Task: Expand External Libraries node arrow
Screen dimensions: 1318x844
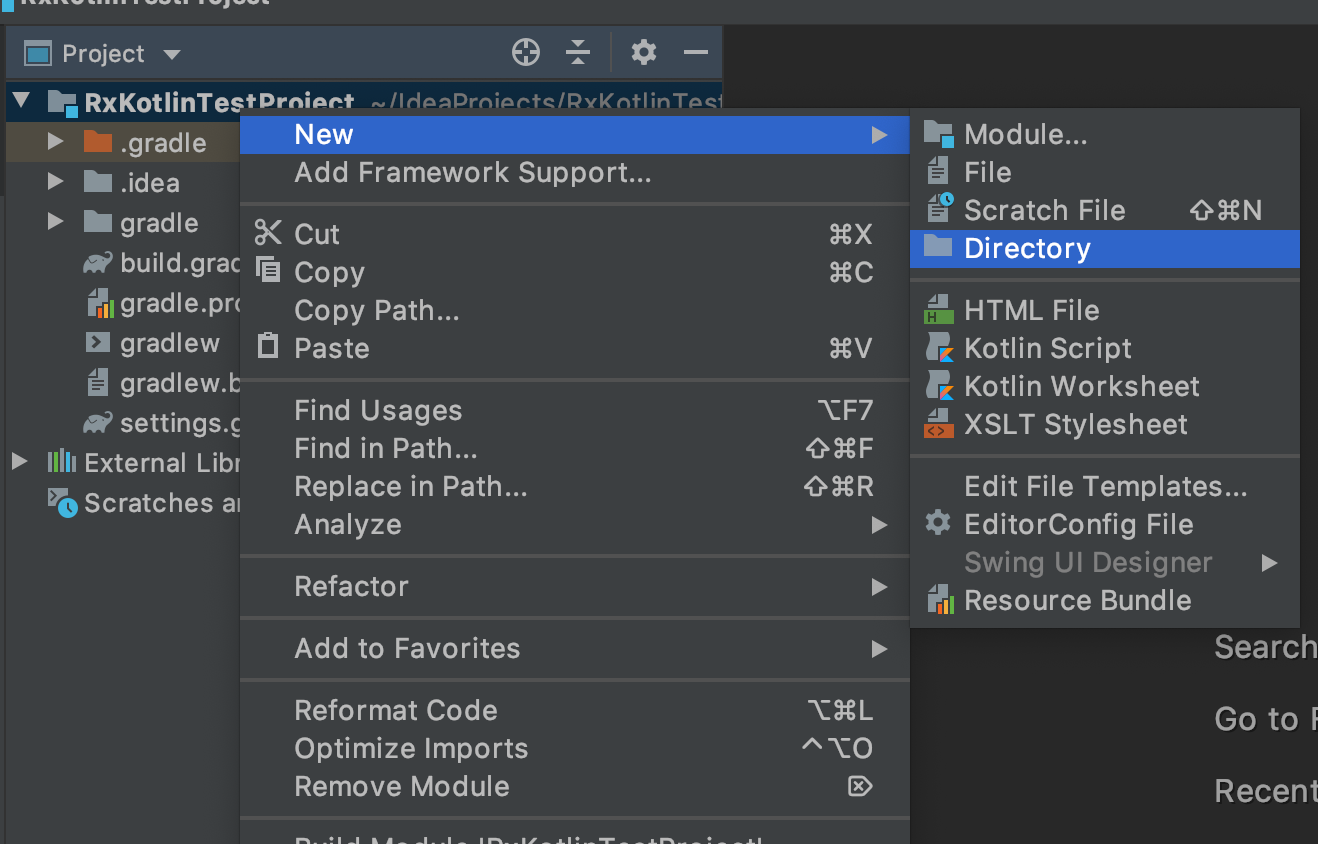Action: click(19, 462)
